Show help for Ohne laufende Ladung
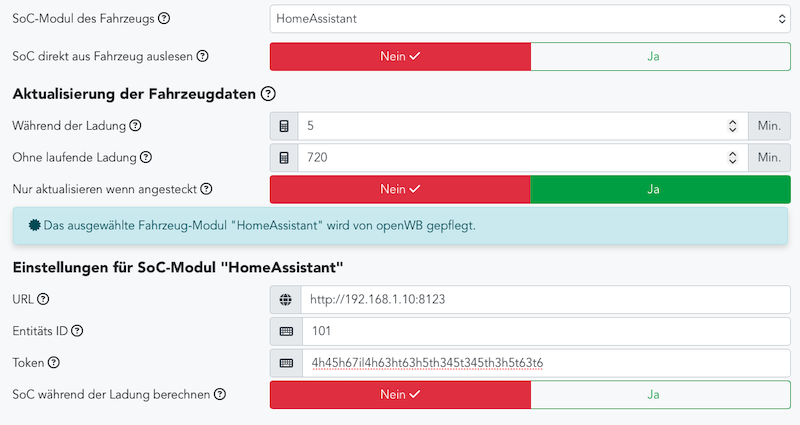 (x=146, y=157)
